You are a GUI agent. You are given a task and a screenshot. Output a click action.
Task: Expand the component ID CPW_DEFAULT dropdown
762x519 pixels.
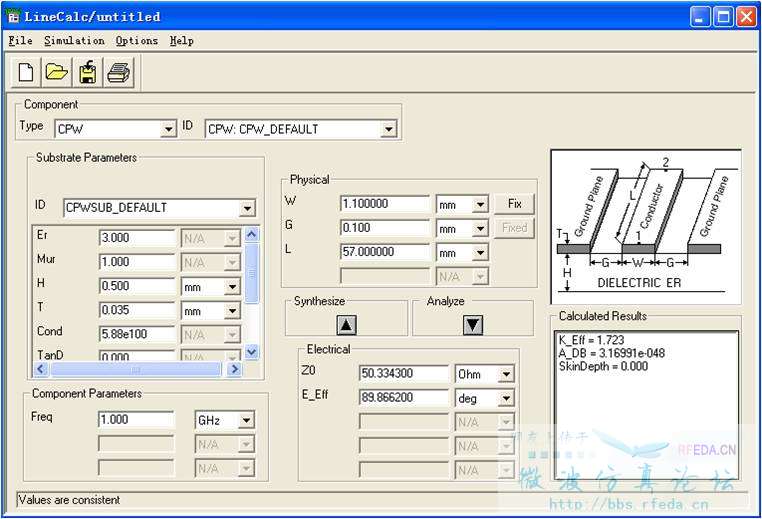388,130
